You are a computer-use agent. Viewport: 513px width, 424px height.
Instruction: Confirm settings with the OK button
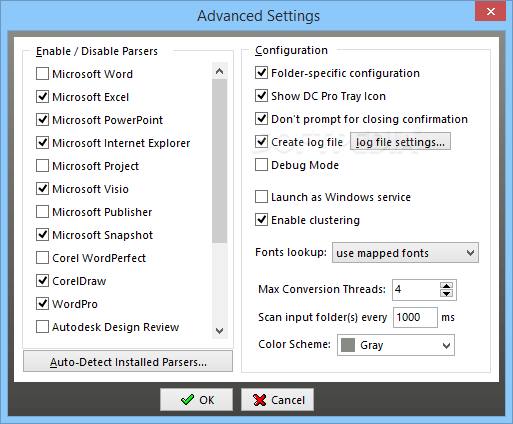point(196,399)
